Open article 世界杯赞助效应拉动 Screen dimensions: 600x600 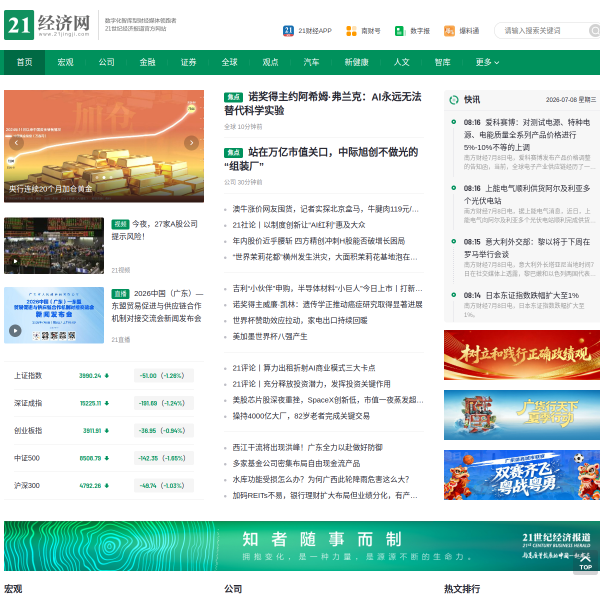(x=300, y=321)
